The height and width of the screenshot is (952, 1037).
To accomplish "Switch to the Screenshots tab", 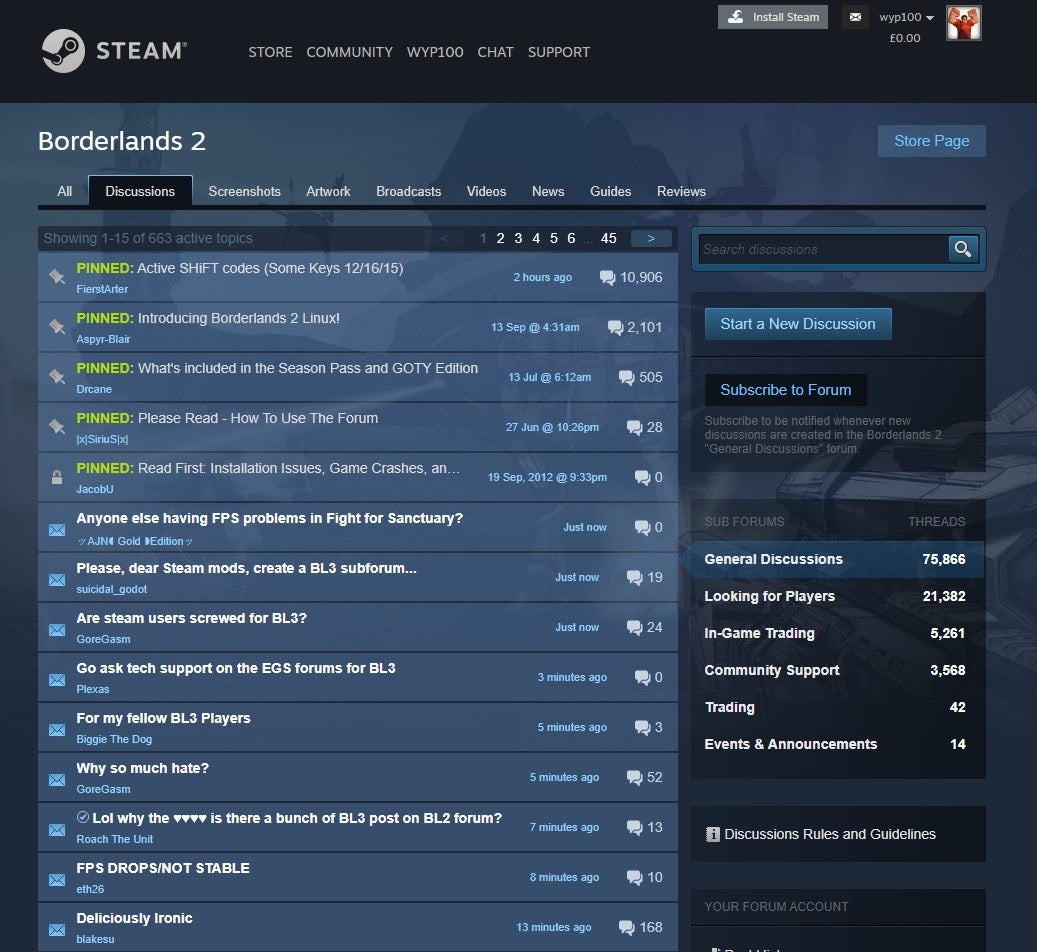I will coord(244,191).
